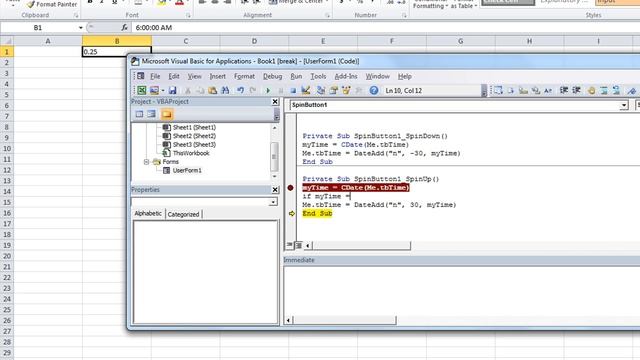This screenshot has height=360, width=640.
Task: Toggle Design Mode in the VBA toolbar
Action: point(306,90)
